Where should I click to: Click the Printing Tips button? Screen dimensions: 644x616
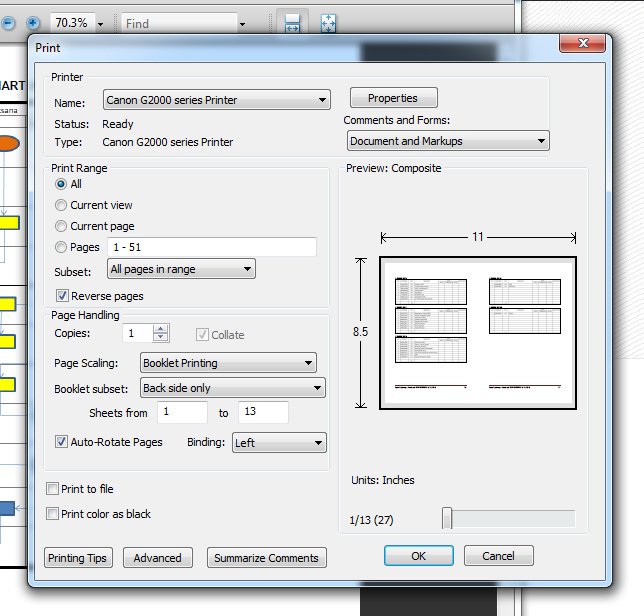point(78,558)
